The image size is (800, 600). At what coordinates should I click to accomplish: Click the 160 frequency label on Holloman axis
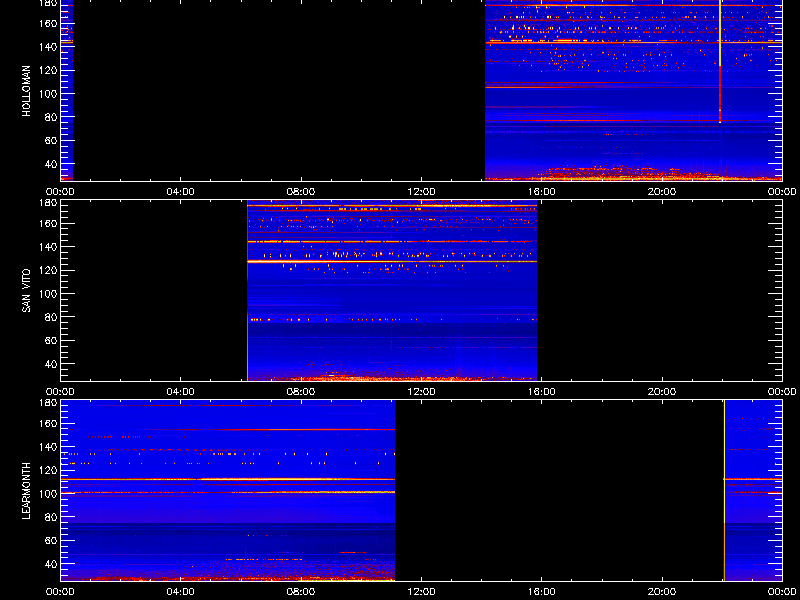[x=49, y=23]
